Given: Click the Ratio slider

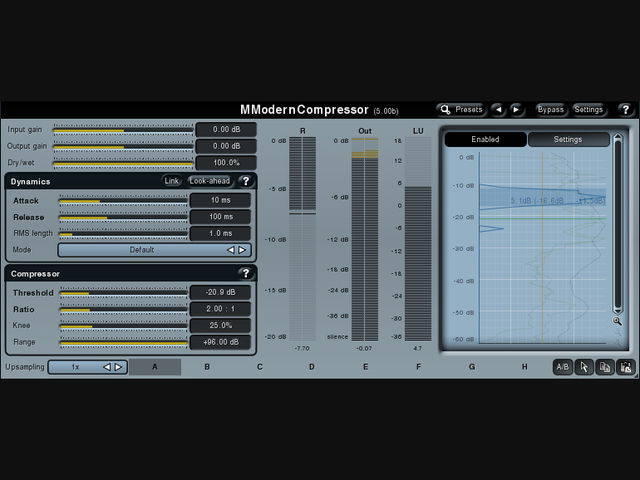Looking at the screenshot, I should 123,309.
